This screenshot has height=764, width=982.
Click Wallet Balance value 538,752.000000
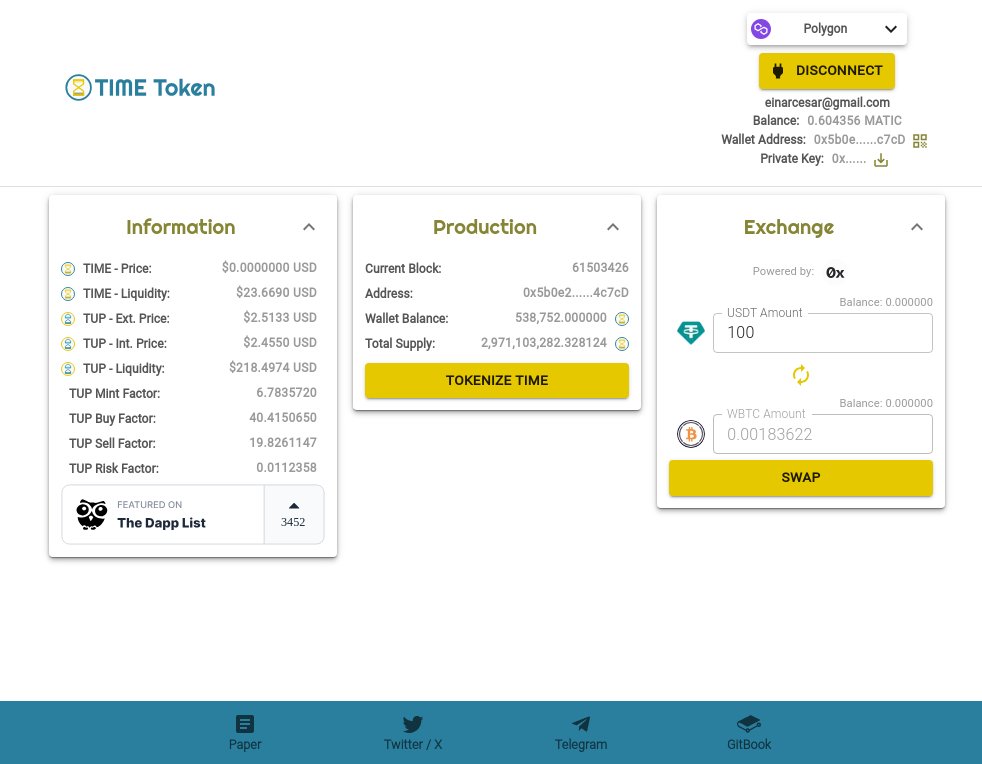click(561, 317)
